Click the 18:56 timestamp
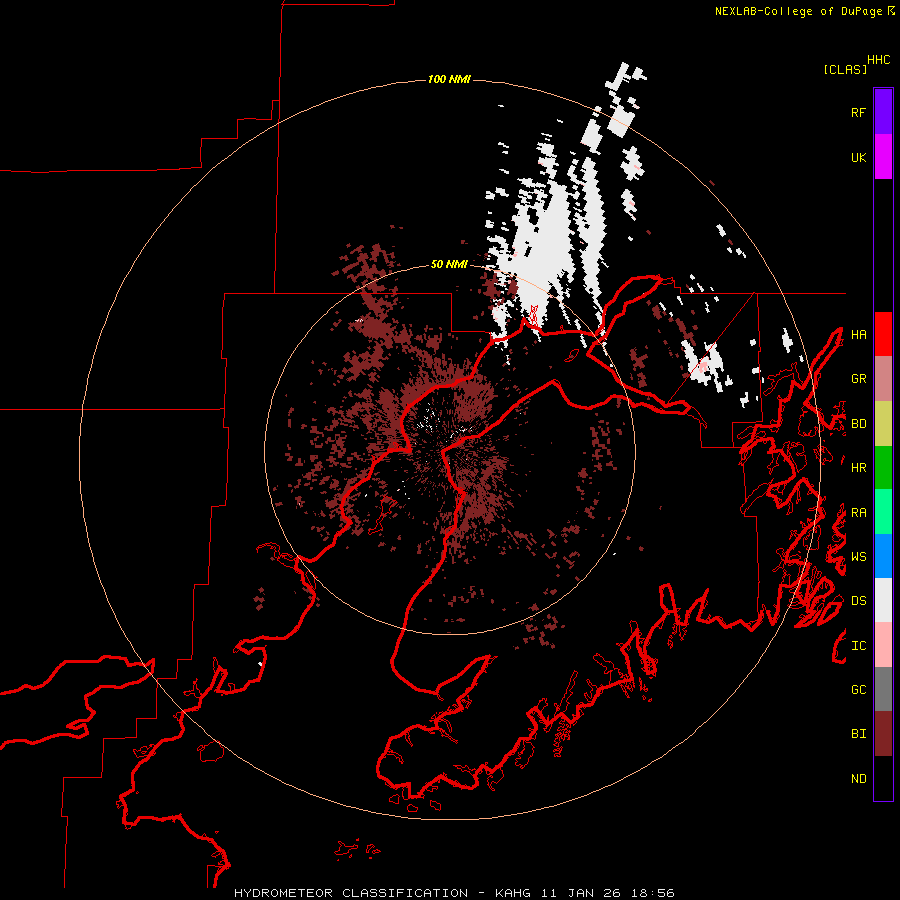This screenshot has width=900, height=900. pyautogui.click(x=653, y=893)
